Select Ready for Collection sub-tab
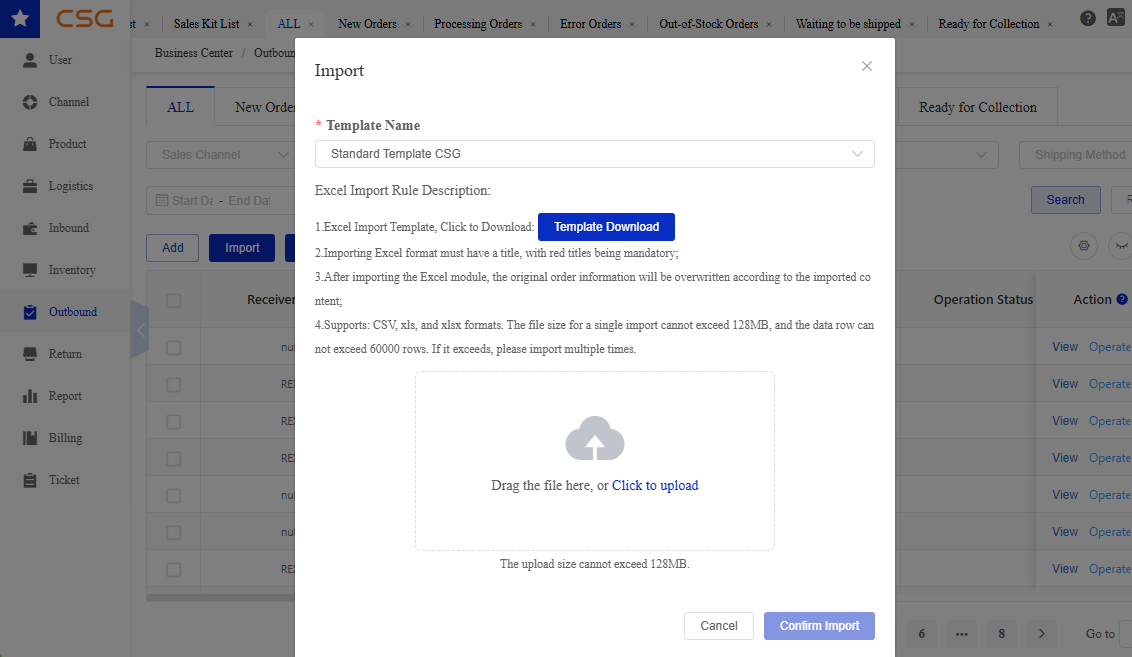1132x657 pixels. pos(978,107)
